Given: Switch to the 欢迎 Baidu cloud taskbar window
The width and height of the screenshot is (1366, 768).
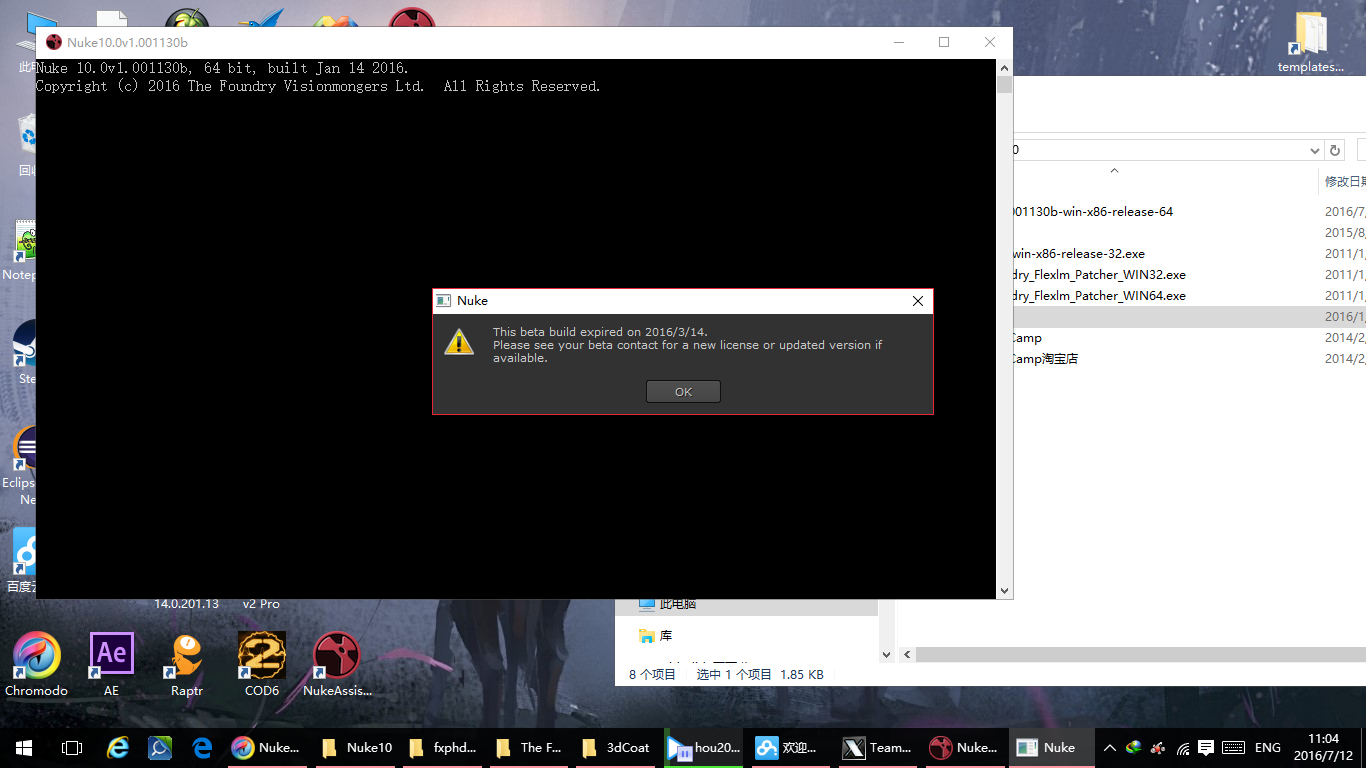Looking at the screenshot, I should coord(790,747).
